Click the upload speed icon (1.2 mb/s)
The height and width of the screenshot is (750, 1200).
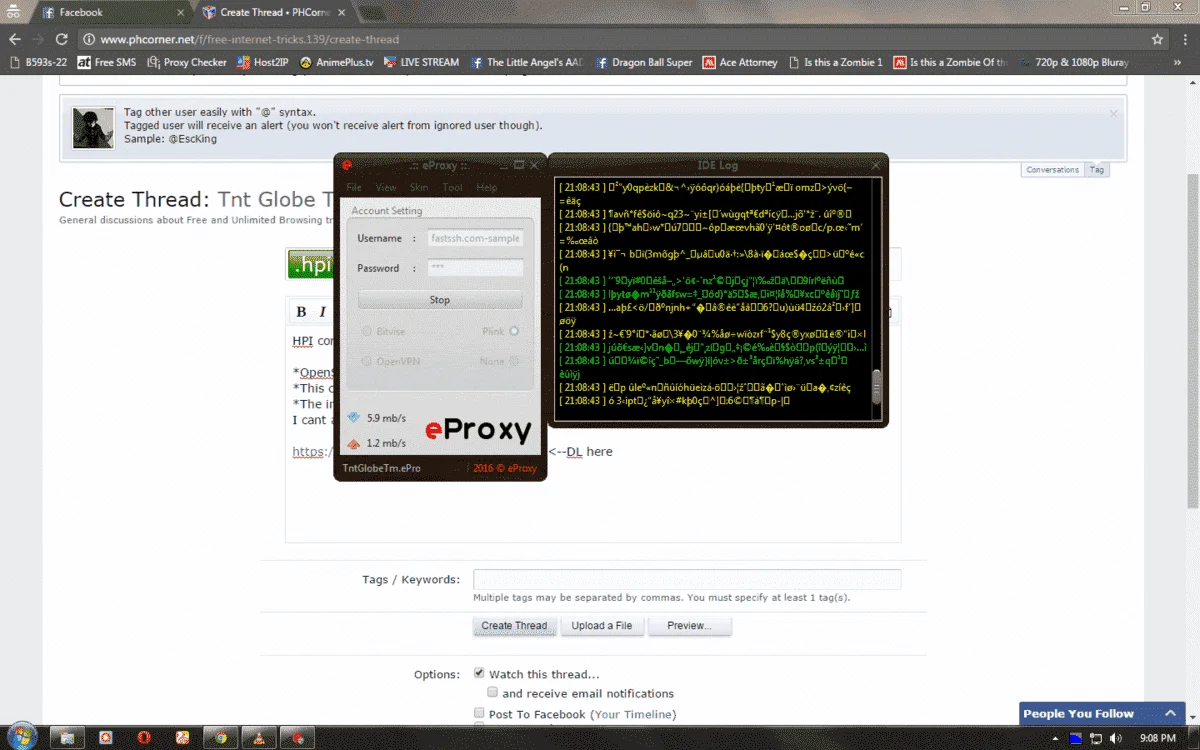coord(353,443)
